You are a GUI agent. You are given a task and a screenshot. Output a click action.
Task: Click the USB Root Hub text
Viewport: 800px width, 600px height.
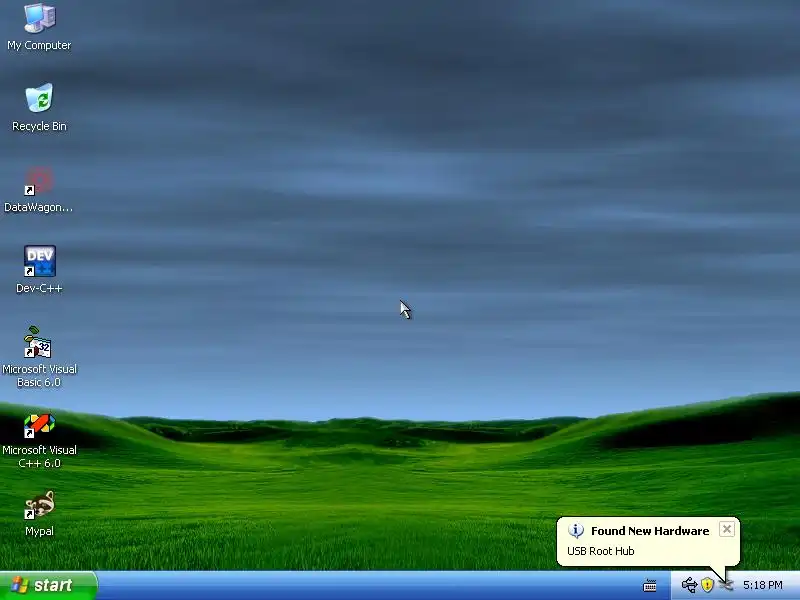(601, 551)
